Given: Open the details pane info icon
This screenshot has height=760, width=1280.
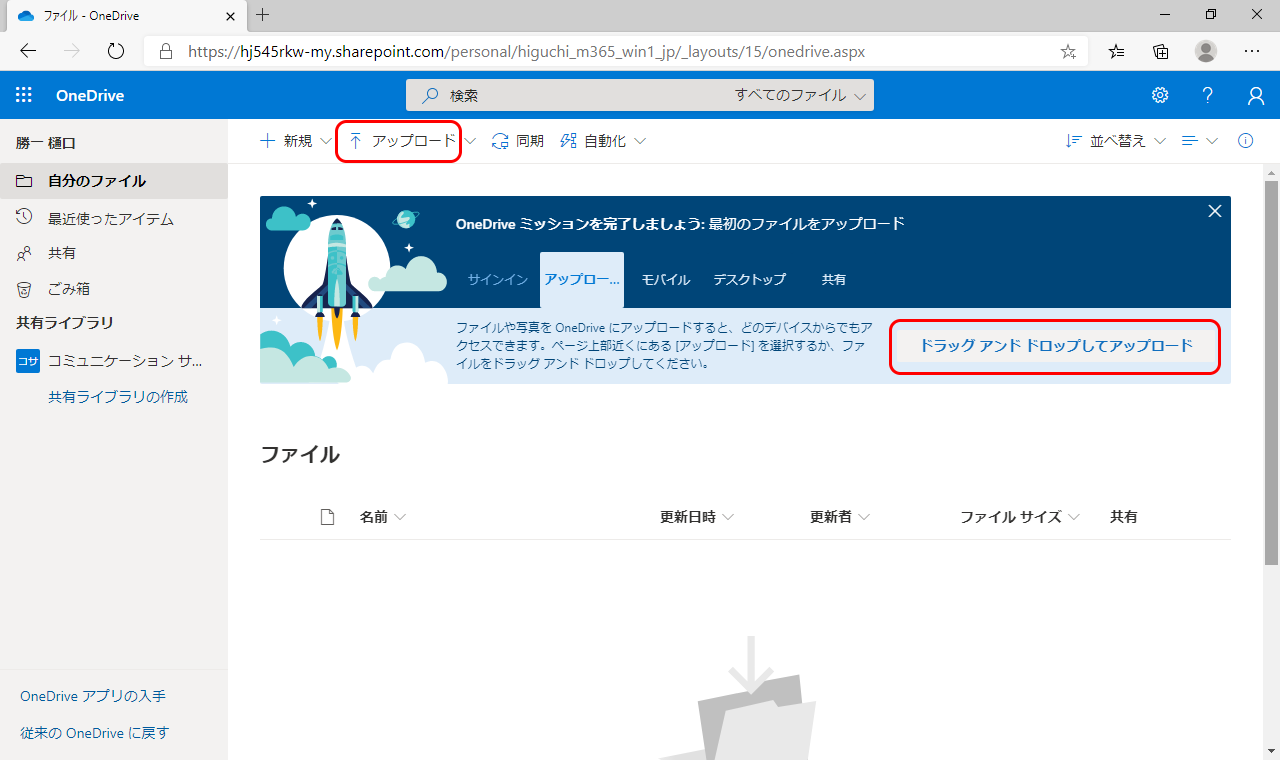Looking at the screenshot, I should coord(1245,141).
